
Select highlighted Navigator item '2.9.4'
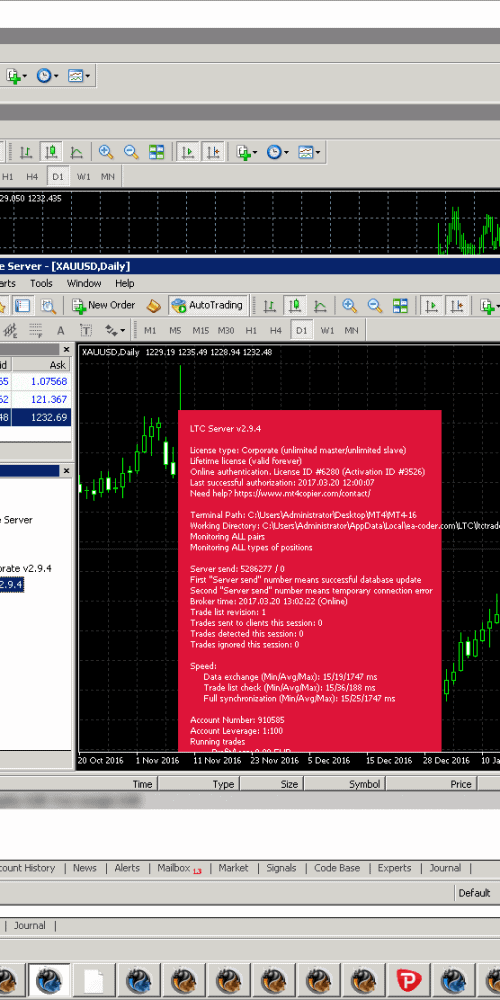coord(11,584)
